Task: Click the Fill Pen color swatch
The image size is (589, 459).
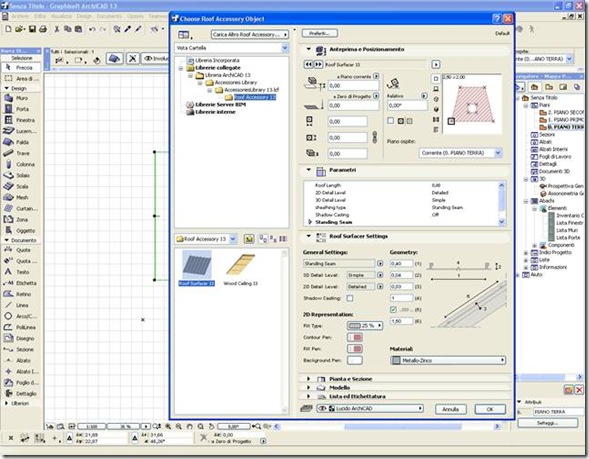Action: (x=355, y=349)
